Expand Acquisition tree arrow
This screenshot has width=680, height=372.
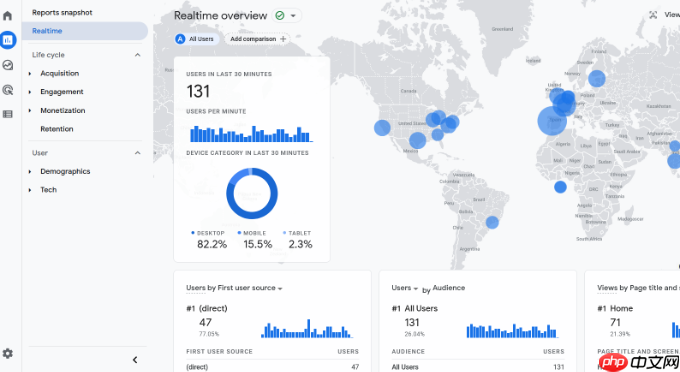30,74
